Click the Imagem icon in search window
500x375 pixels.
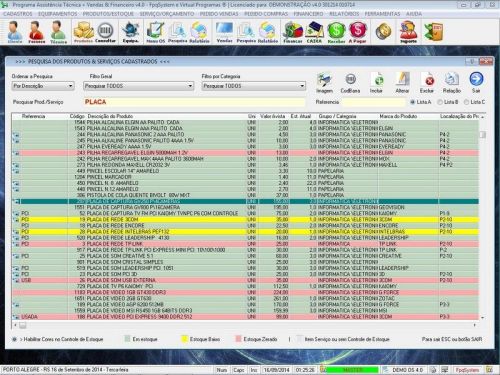pyautogui.click(x=324, y=83)
